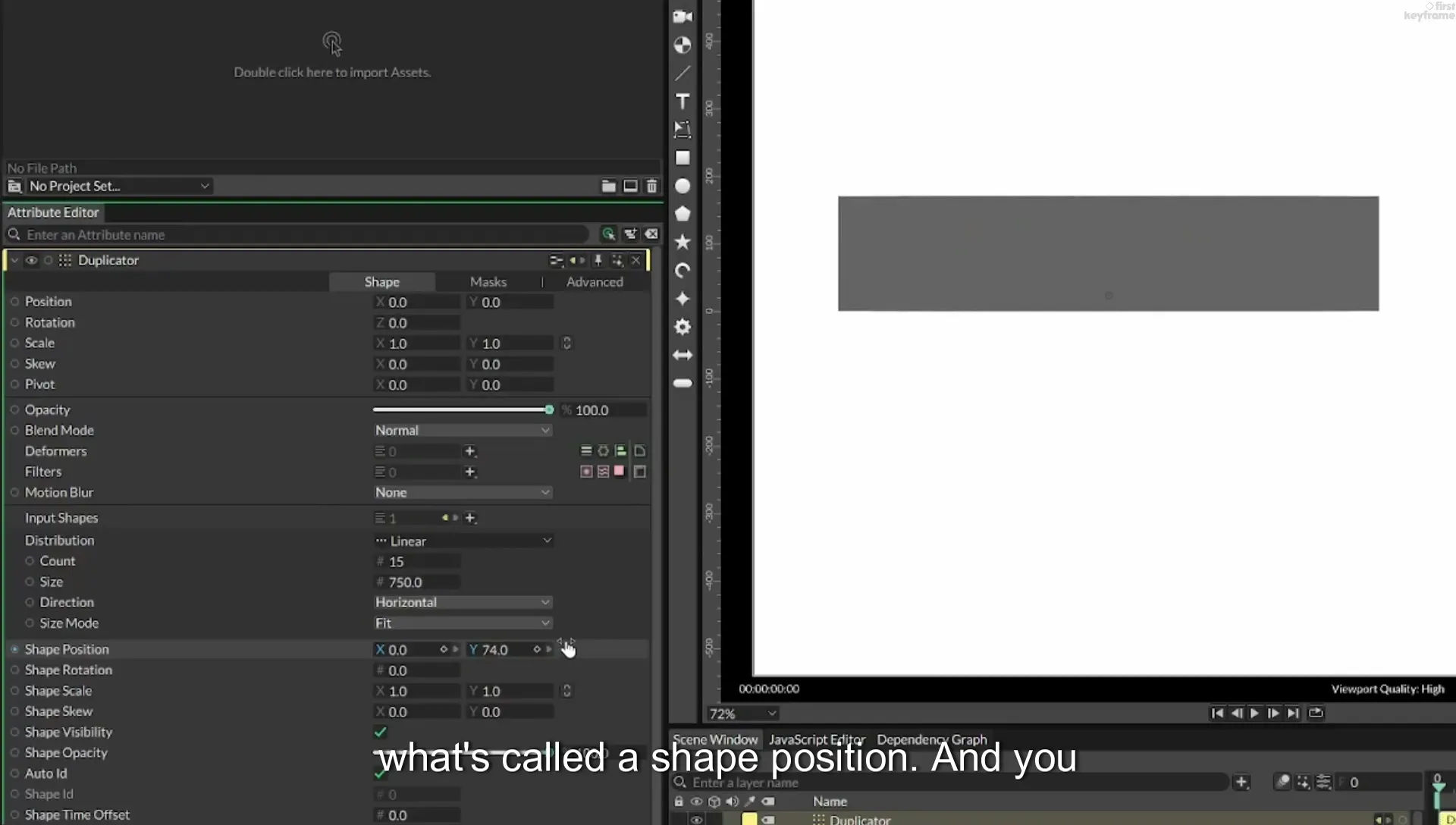
Task: Toggle the Scale proportion lock
Action: (x=566, y=343)
